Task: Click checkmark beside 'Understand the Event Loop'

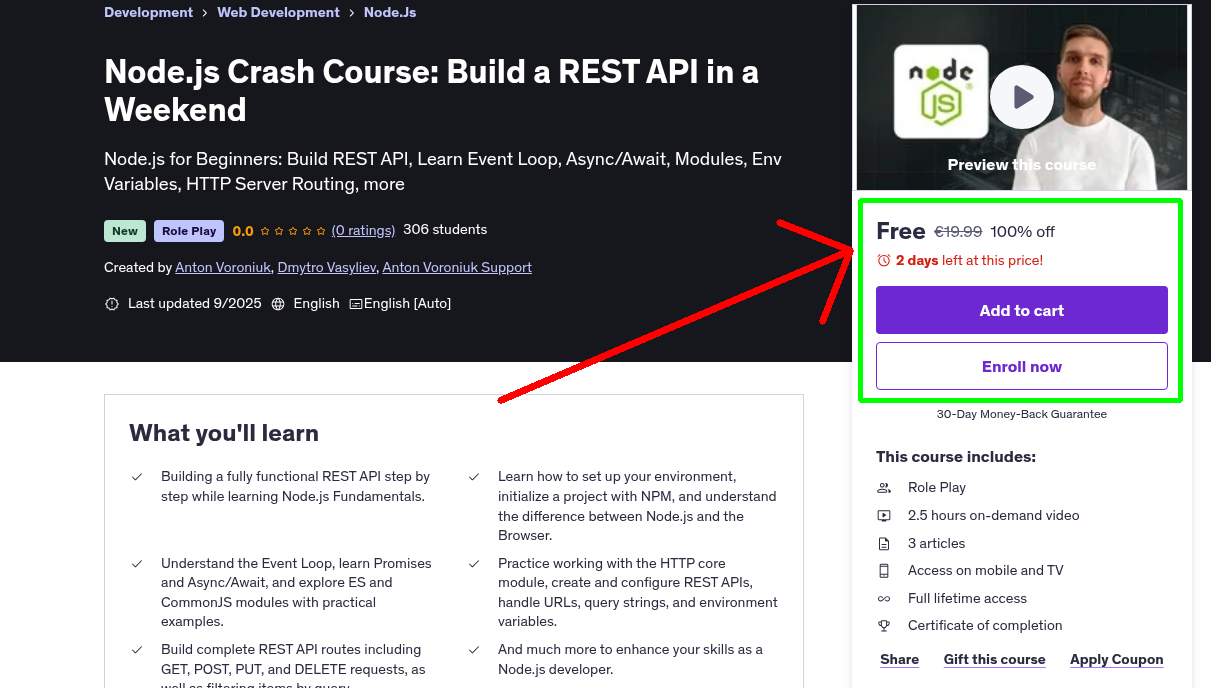Action: pos(137,564)
